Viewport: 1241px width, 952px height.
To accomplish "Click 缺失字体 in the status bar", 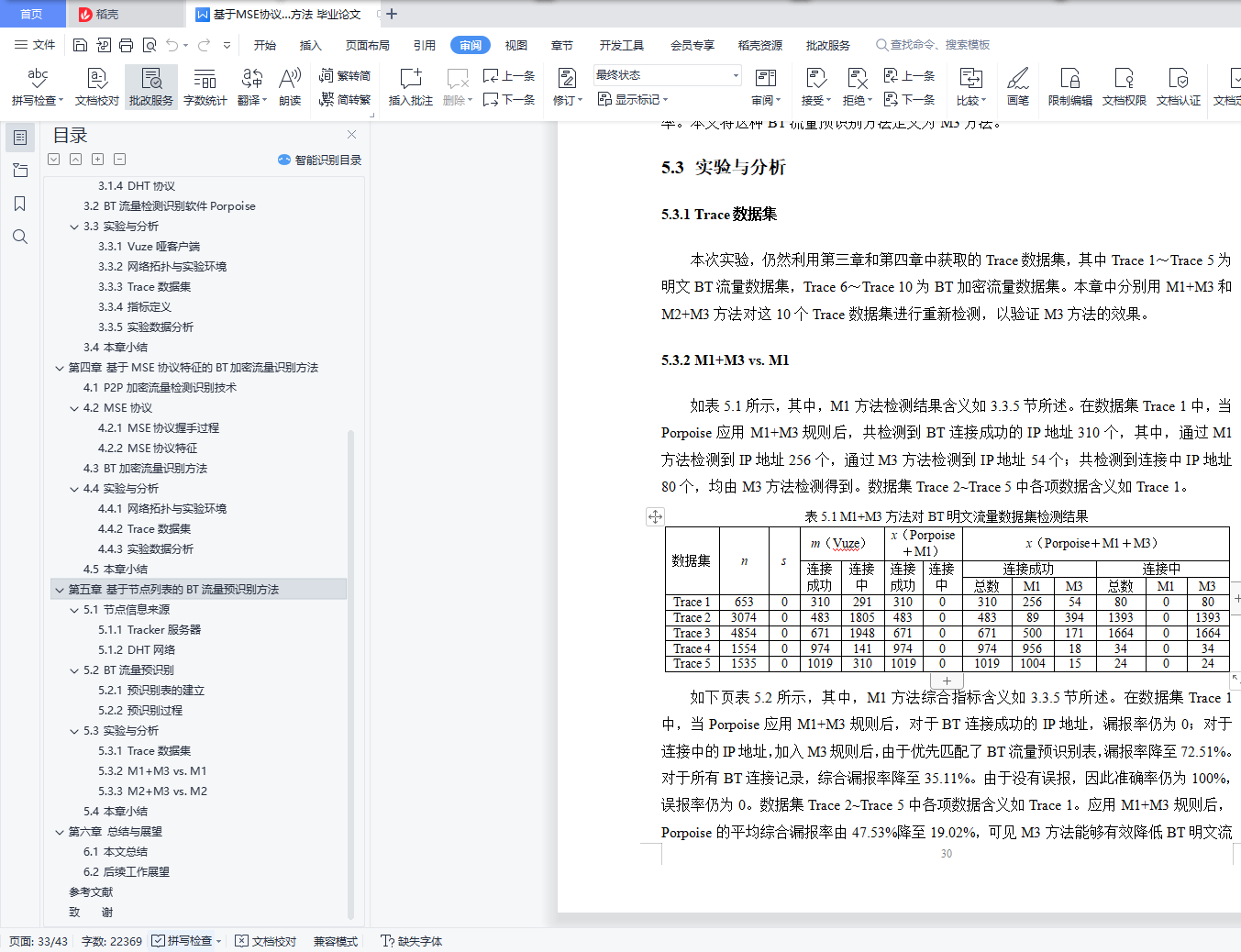I will pyautogui.click(x=412, y=941).
